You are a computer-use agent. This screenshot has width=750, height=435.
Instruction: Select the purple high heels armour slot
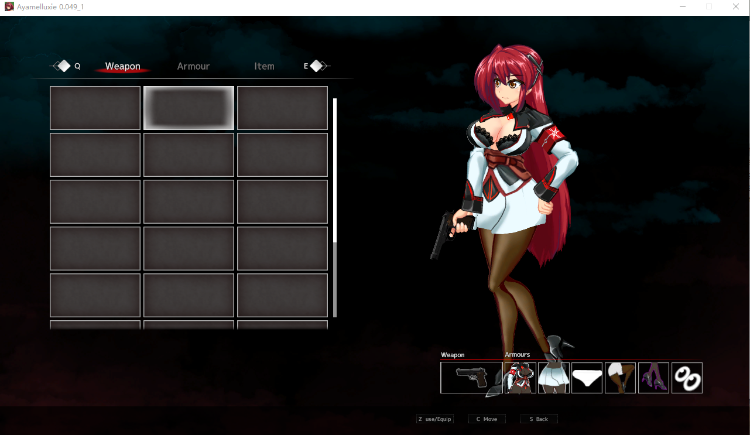click(x=653, y=378)
